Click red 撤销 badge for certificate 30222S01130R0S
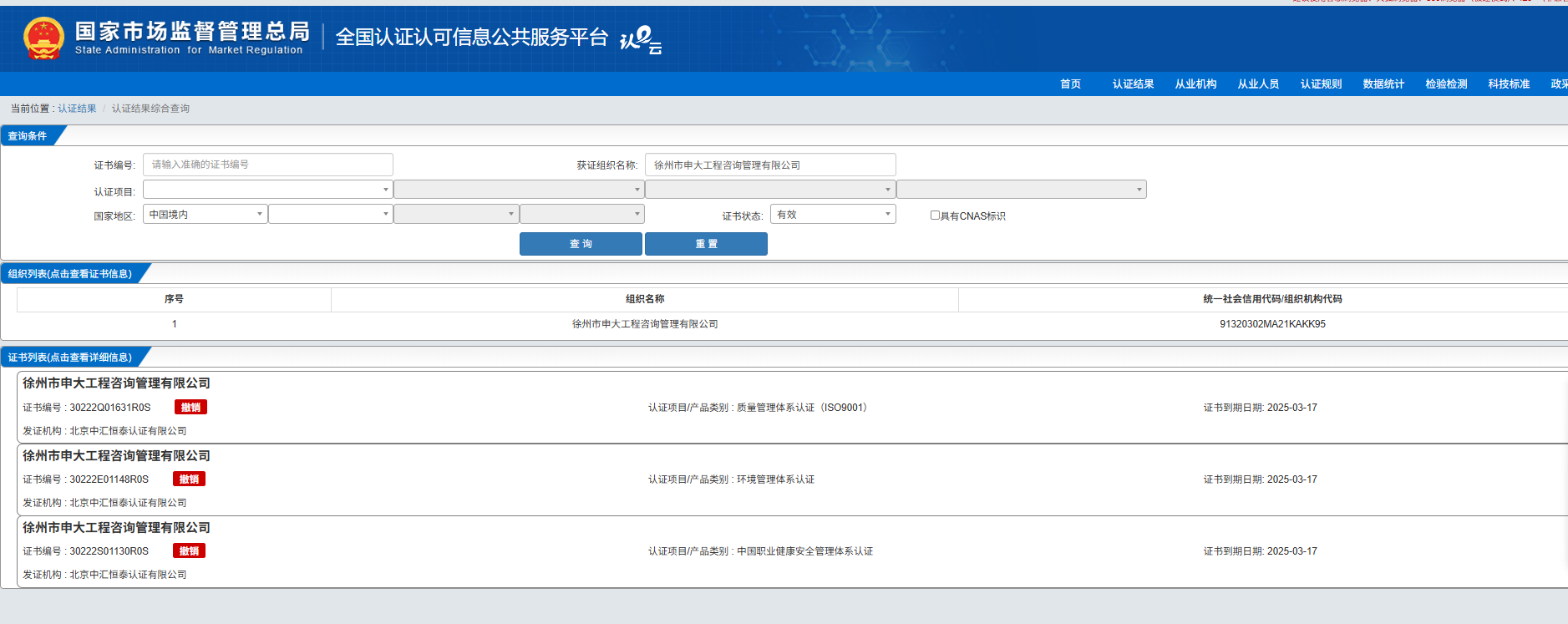1568x624 pixels. tap(189, 551)
